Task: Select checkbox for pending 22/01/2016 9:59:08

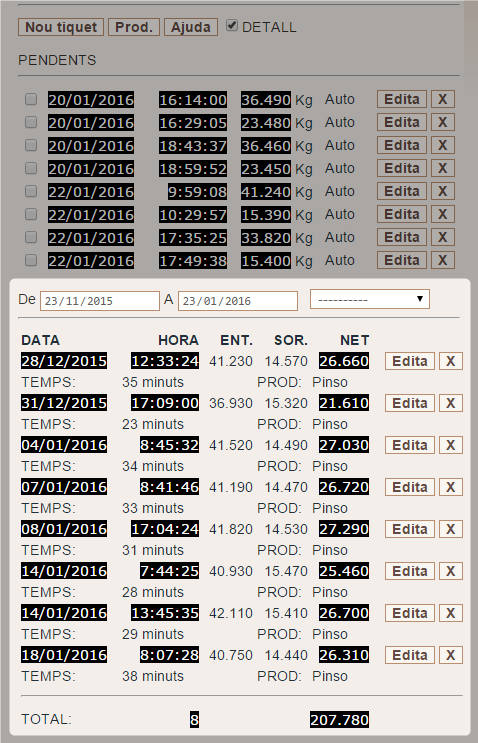Action: click(31, 191)
